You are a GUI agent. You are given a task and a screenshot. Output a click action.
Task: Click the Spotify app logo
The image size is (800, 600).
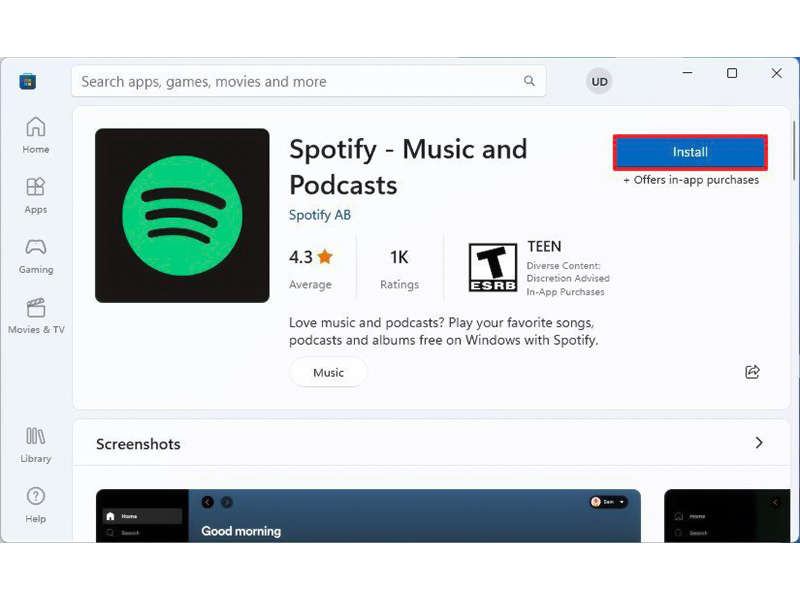coord(182,215)
